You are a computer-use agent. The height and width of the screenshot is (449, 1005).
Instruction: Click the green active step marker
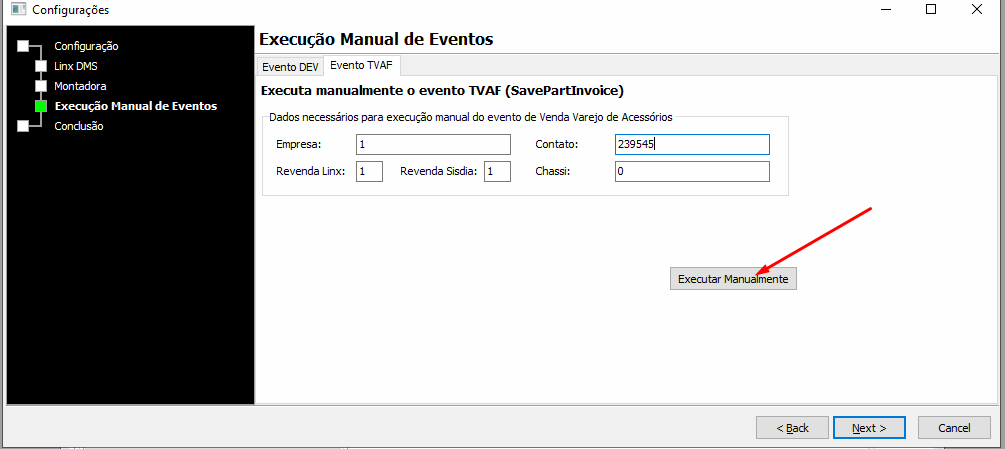(x=41, y=106)
